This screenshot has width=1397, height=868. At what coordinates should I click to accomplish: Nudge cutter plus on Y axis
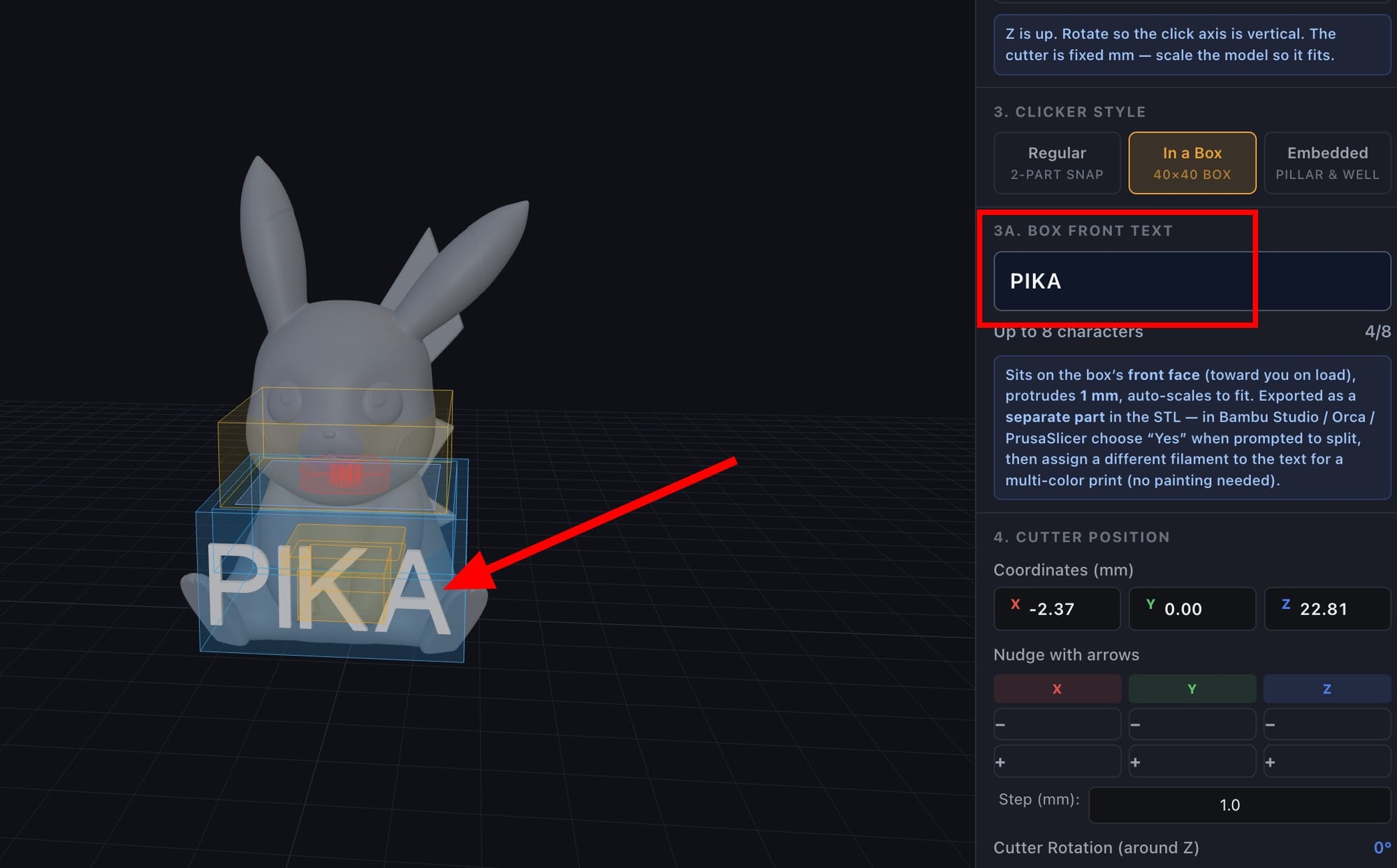pyautogui.click(x=1192, y=762)
